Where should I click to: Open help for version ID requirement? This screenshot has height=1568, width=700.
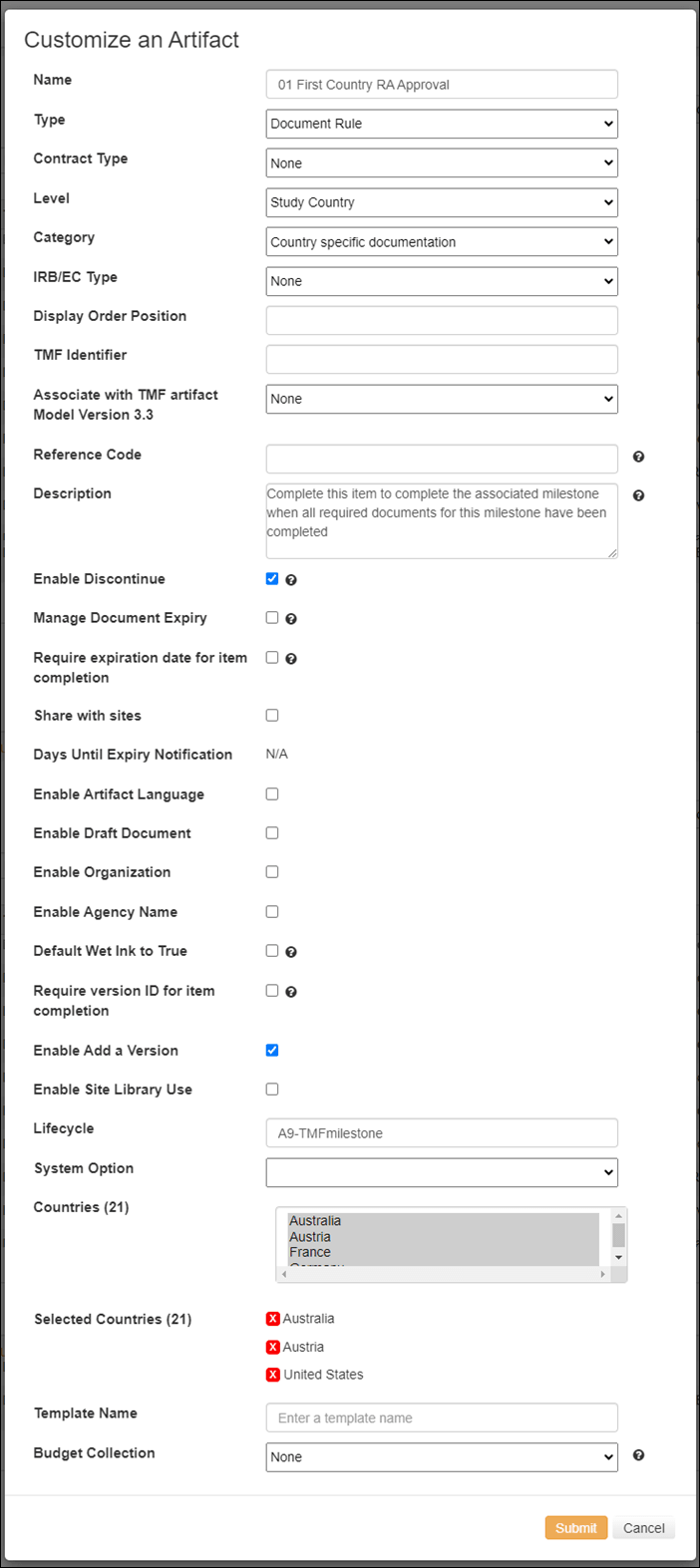290,991
